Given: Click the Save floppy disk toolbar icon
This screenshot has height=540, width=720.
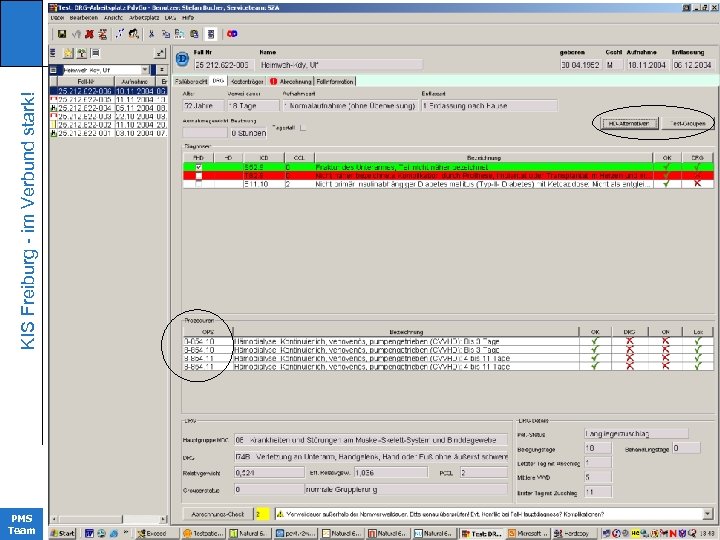Looking at the screenshot, I should [x=62, y=34].
